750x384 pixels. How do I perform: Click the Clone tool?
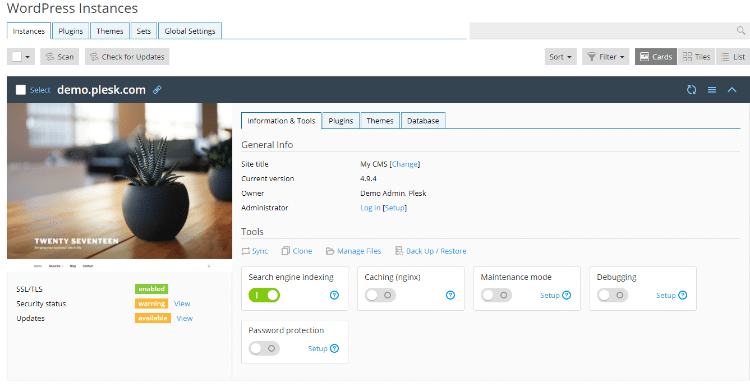297,251
